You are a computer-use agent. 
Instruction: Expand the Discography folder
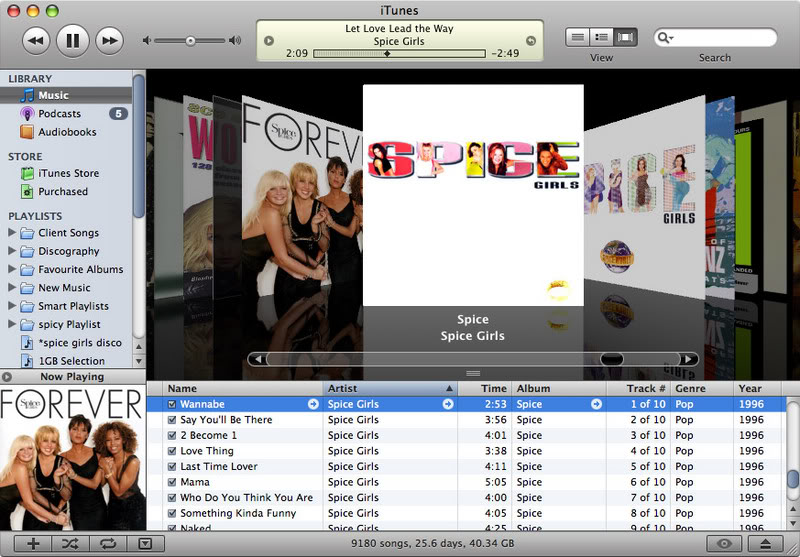12,251
